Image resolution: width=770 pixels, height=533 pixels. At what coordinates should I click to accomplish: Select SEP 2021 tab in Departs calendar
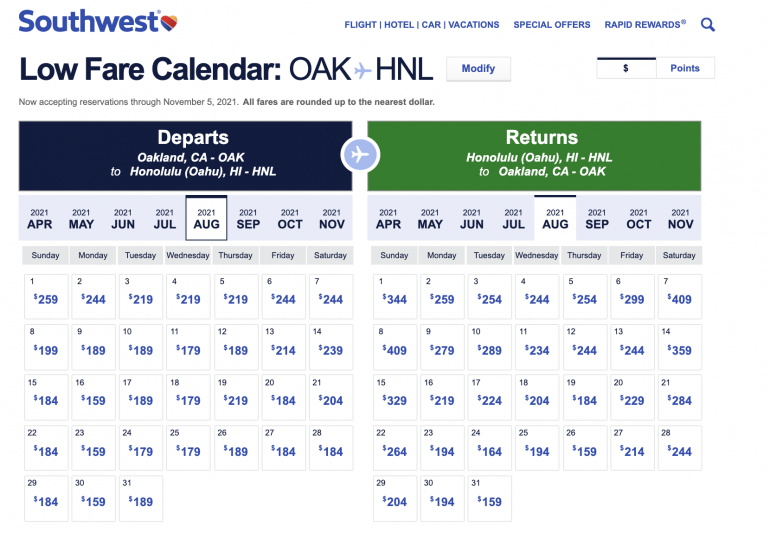tap(249, 218)
